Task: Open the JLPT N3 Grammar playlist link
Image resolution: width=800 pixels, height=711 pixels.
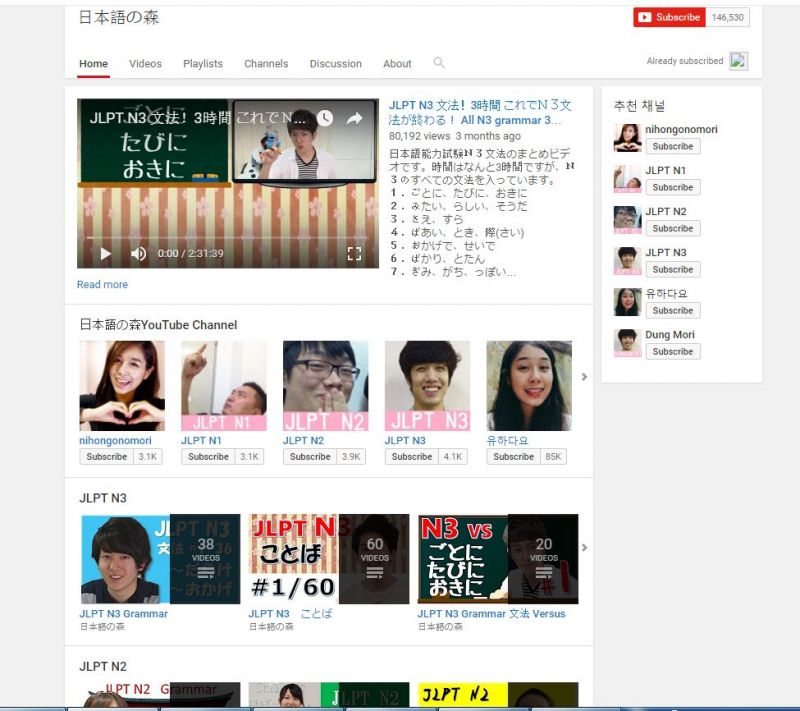Action: (x=123, y=614)
